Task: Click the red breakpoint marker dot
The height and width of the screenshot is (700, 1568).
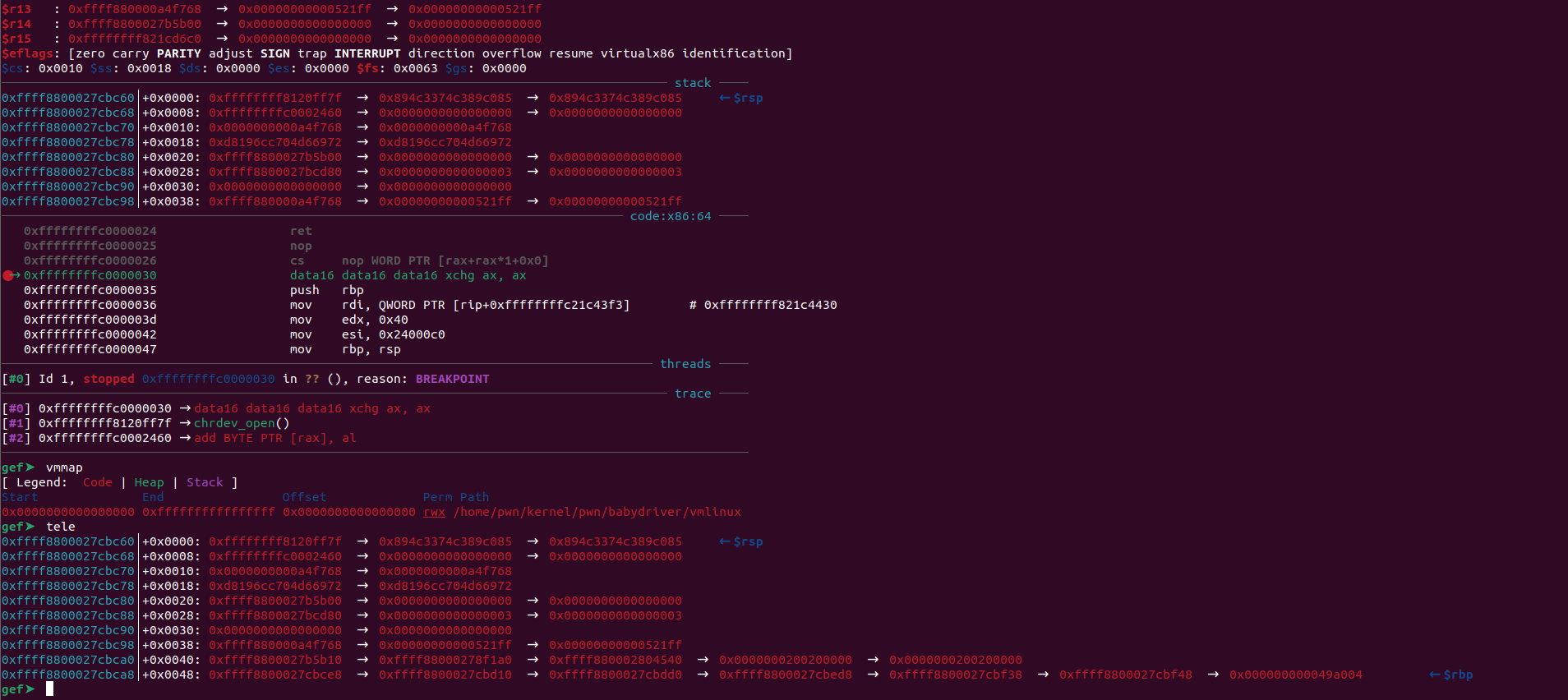Action: point(8,276)
